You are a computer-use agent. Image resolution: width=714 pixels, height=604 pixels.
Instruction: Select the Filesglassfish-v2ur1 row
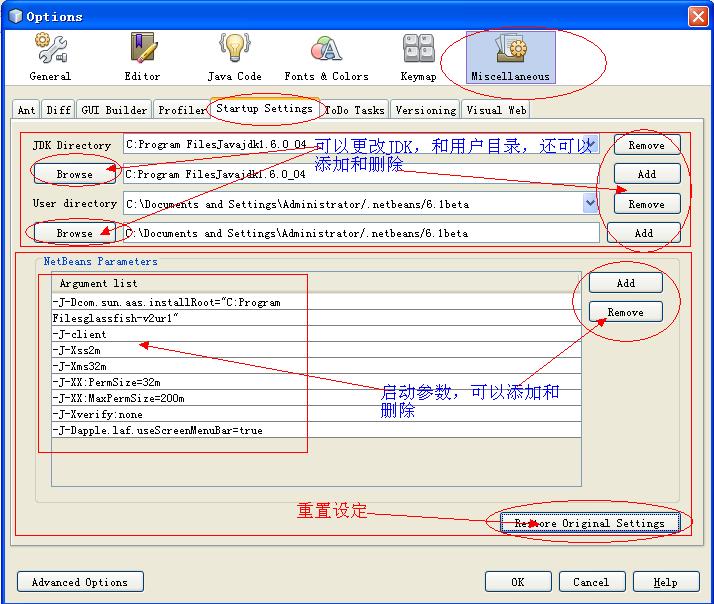316,318
